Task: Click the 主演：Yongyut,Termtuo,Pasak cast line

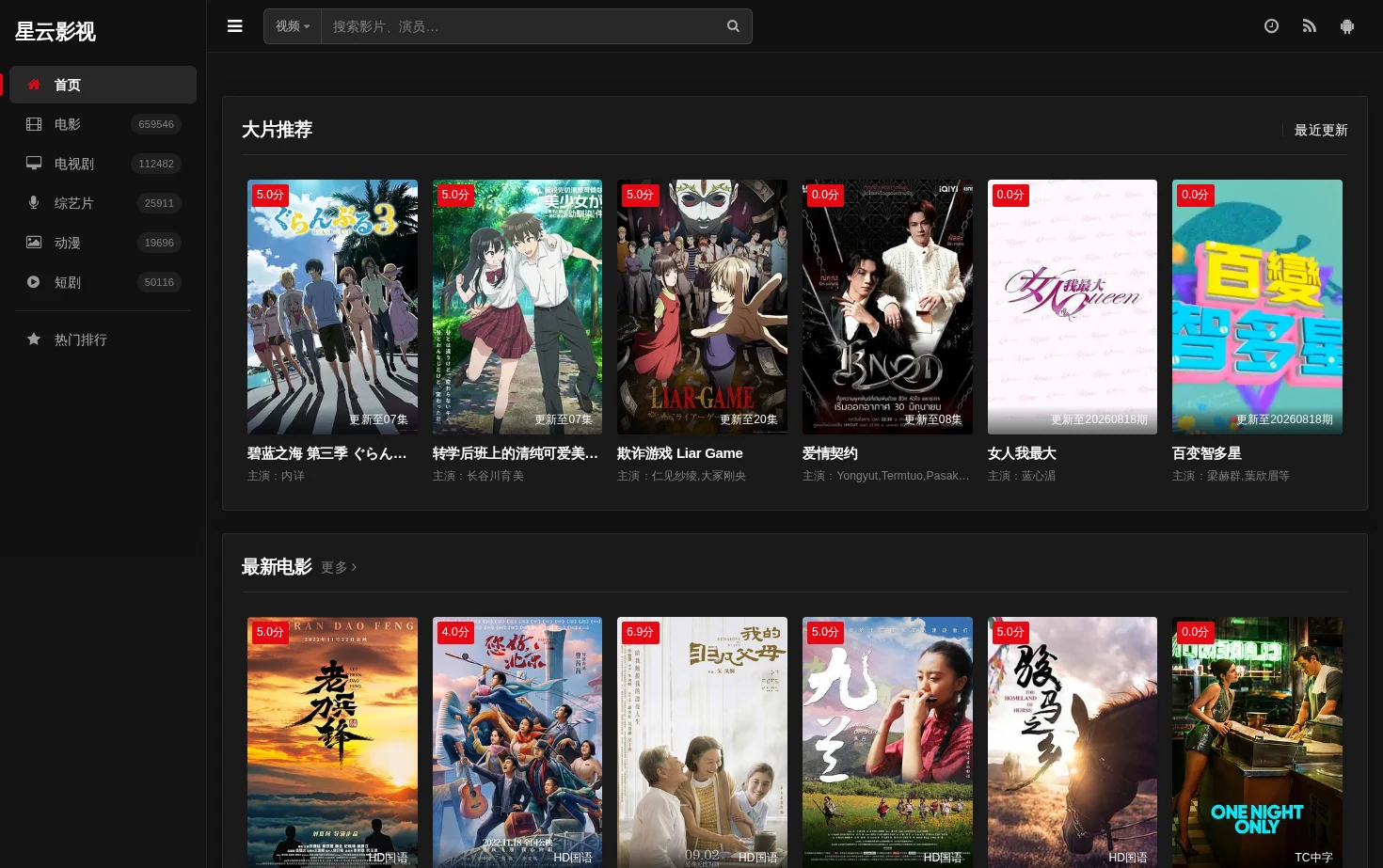Action: (x=886, y=476)
